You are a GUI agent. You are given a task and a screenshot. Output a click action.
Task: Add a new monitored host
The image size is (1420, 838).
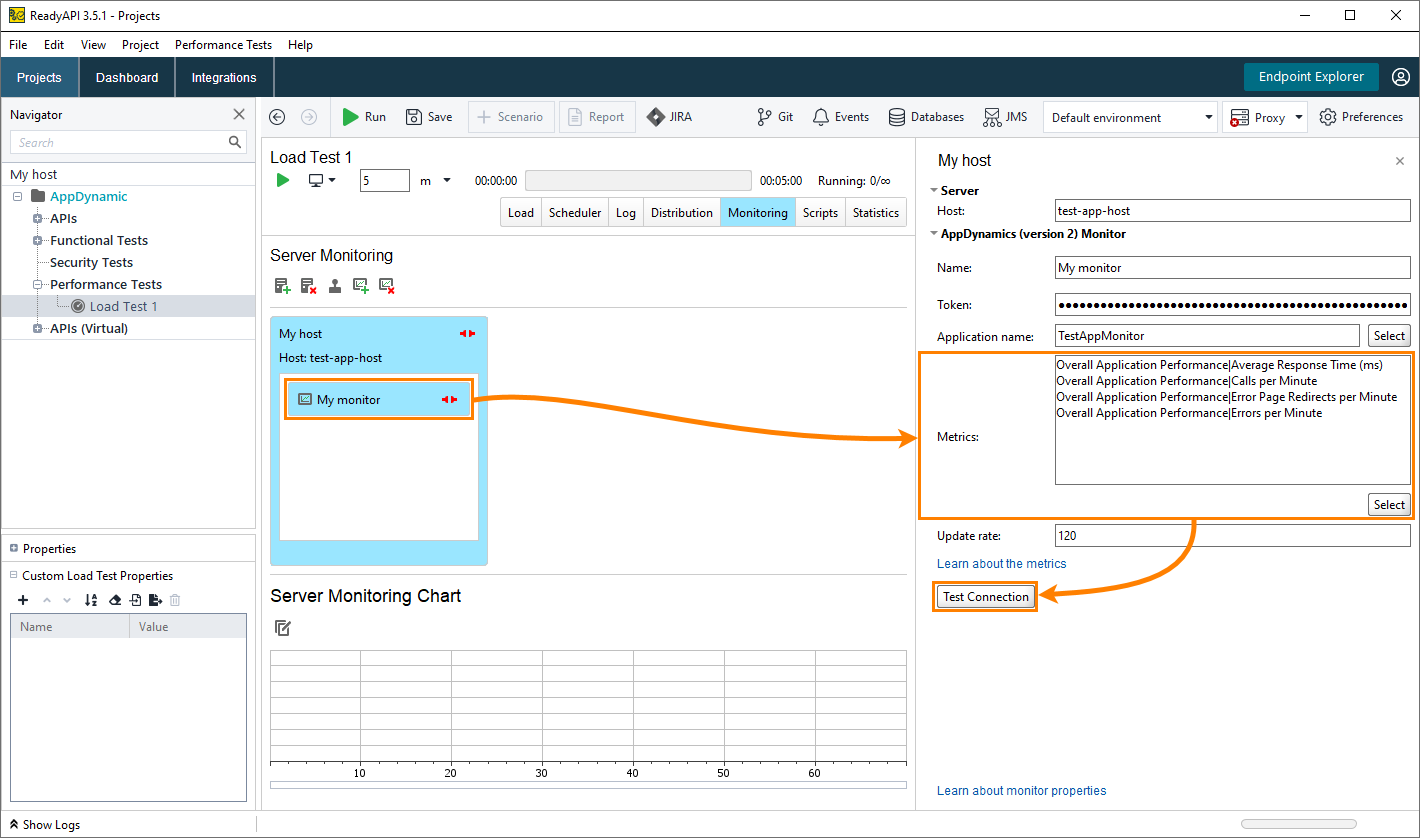[282, 286]
